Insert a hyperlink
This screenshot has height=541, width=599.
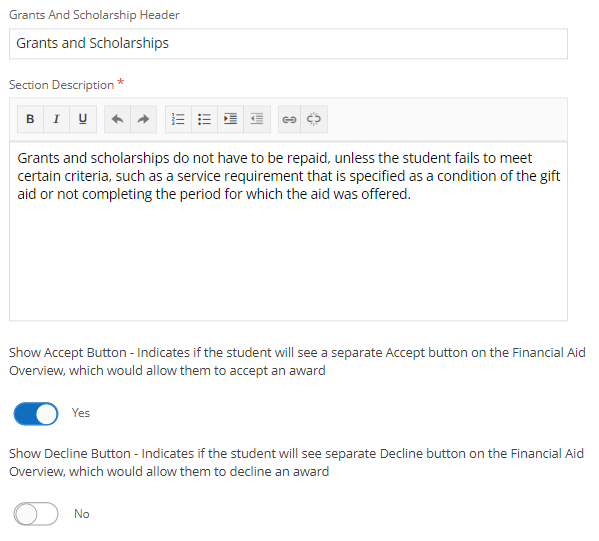(x=289, y=119)
